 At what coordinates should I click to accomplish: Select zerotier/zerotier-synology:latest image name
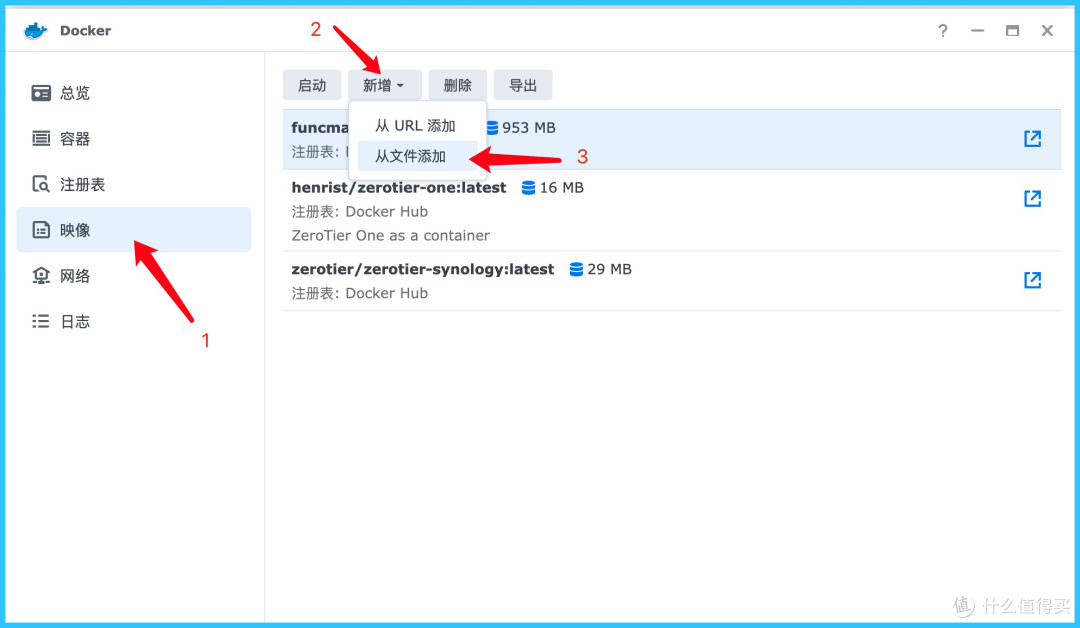coord(422,269)
